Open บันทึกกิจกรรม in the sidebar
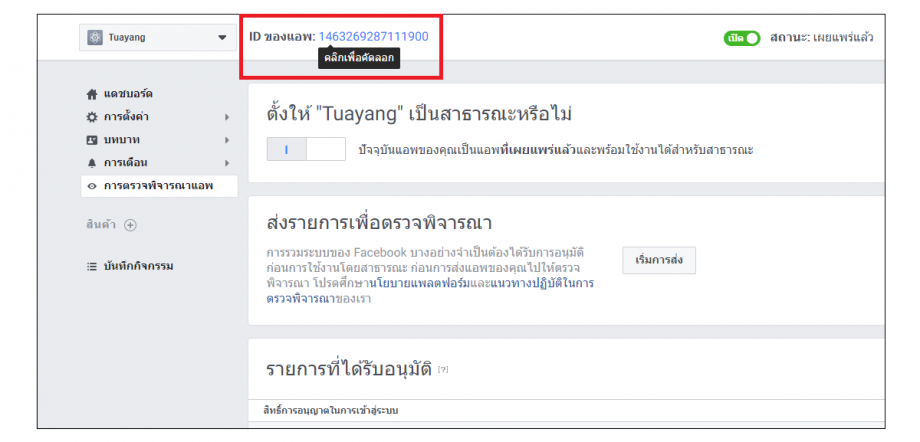 point(138,266)
